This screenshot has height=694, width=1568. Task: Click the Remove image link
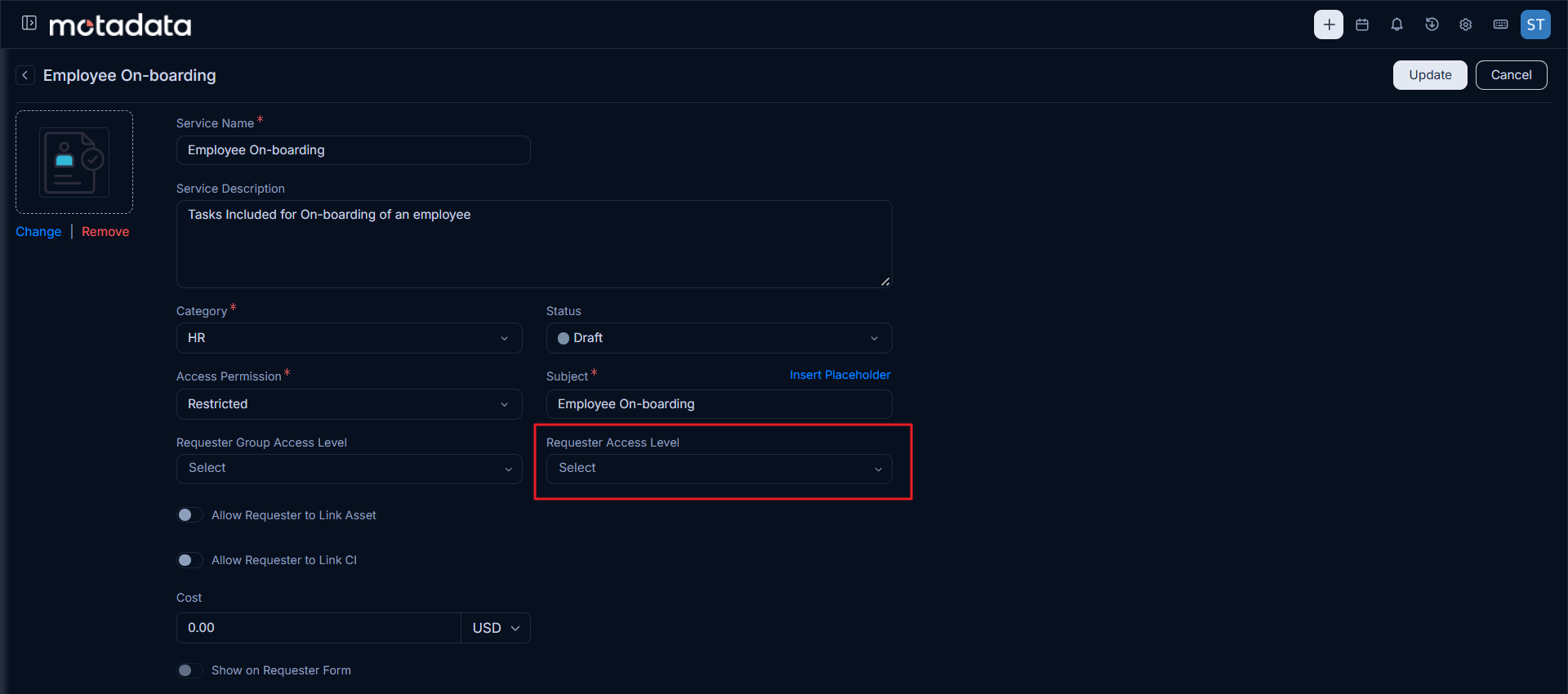pyautogui.click(x=105, y=232)
